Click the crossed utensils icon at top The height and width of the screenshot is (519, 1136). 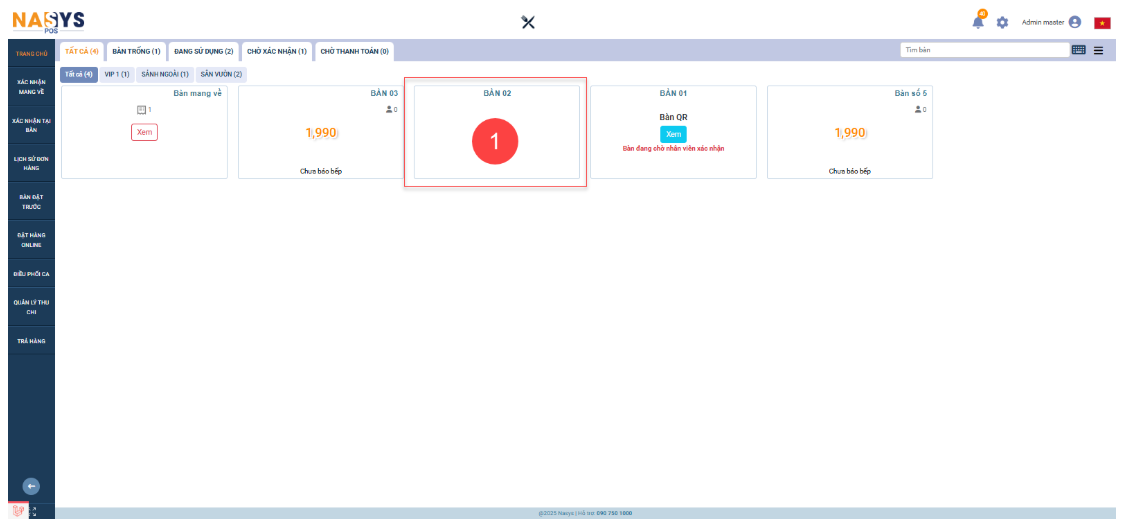tap(529, 22)
